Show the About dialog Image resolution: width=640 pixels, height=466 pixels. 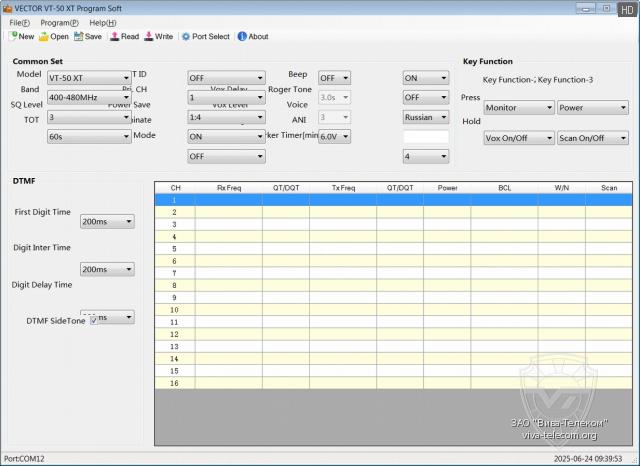[252, 36]
